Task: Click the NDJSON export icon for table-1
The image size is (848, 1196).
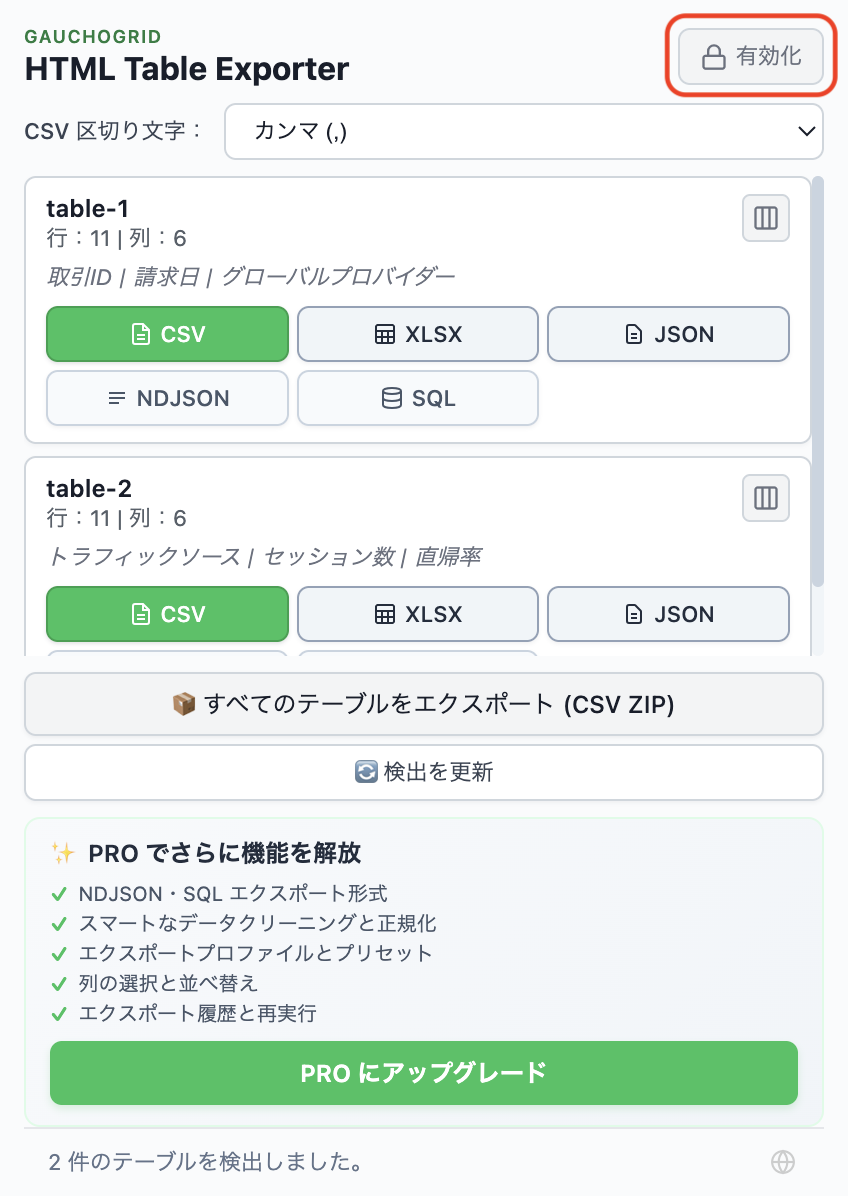Action: pos(119,398)
